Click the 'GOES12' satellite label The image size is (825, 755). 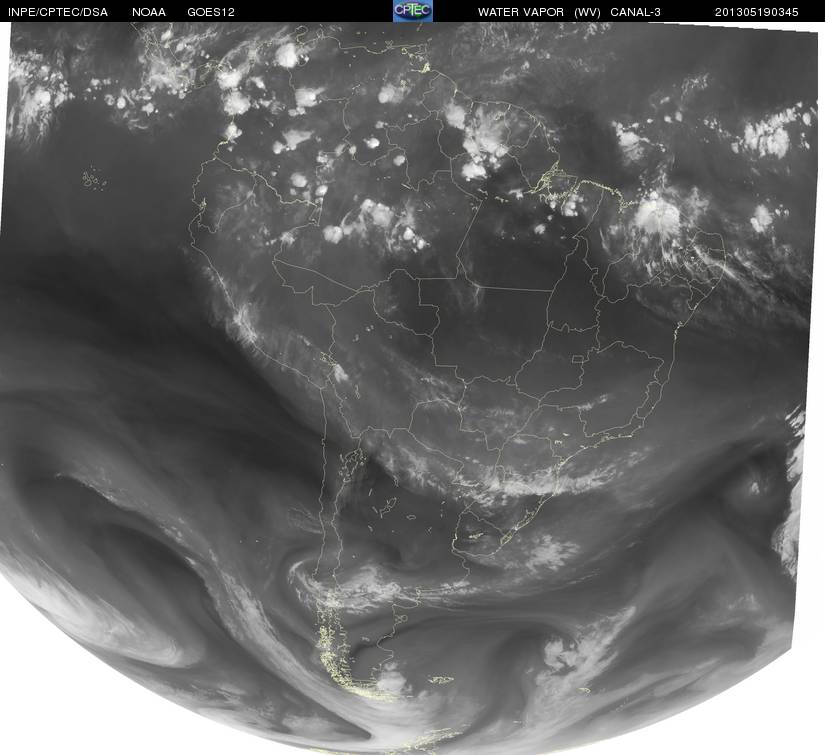pyautogui.click(x=211, y=12)
